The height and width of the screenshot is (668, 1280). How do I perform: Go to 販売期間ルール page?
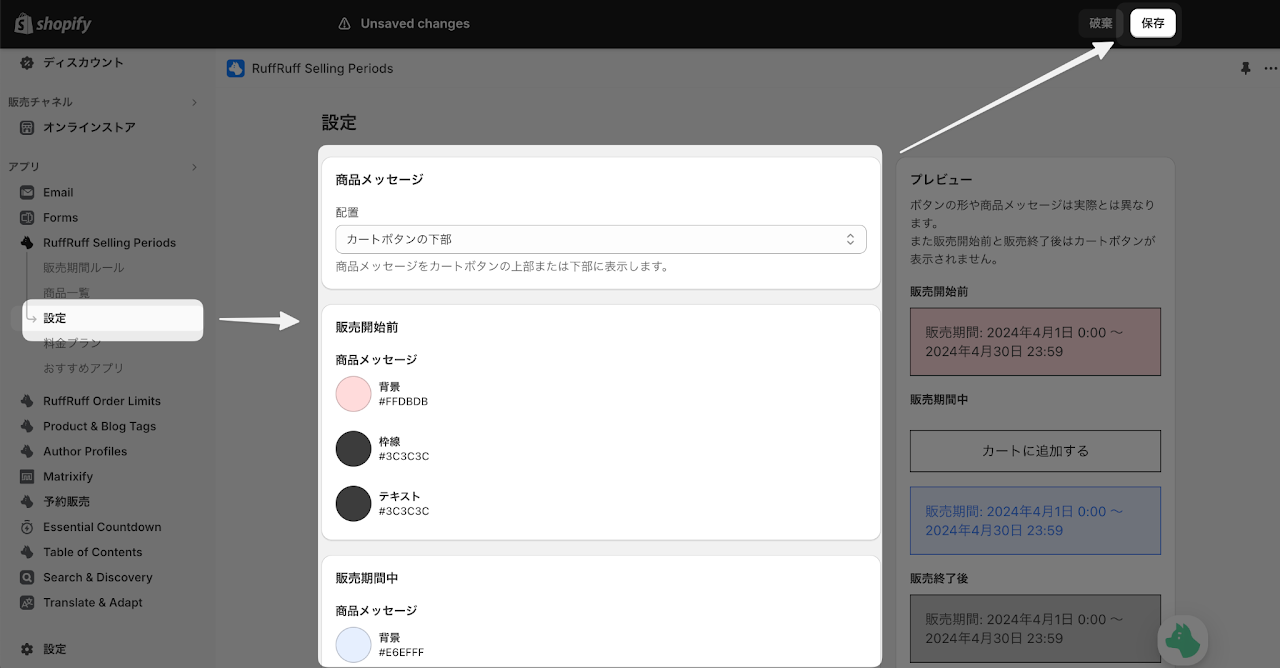pyautogui.click(x=84, y=268)
